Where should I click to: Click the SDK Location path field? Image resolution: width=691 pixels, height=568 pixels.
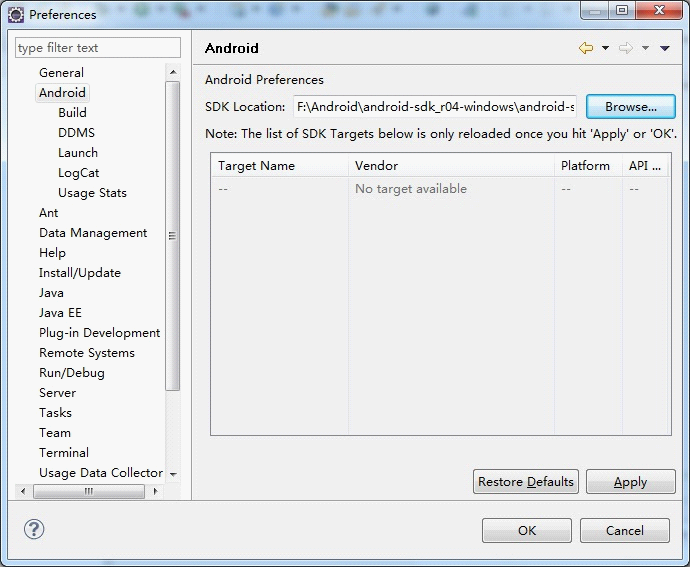(435, 107)
